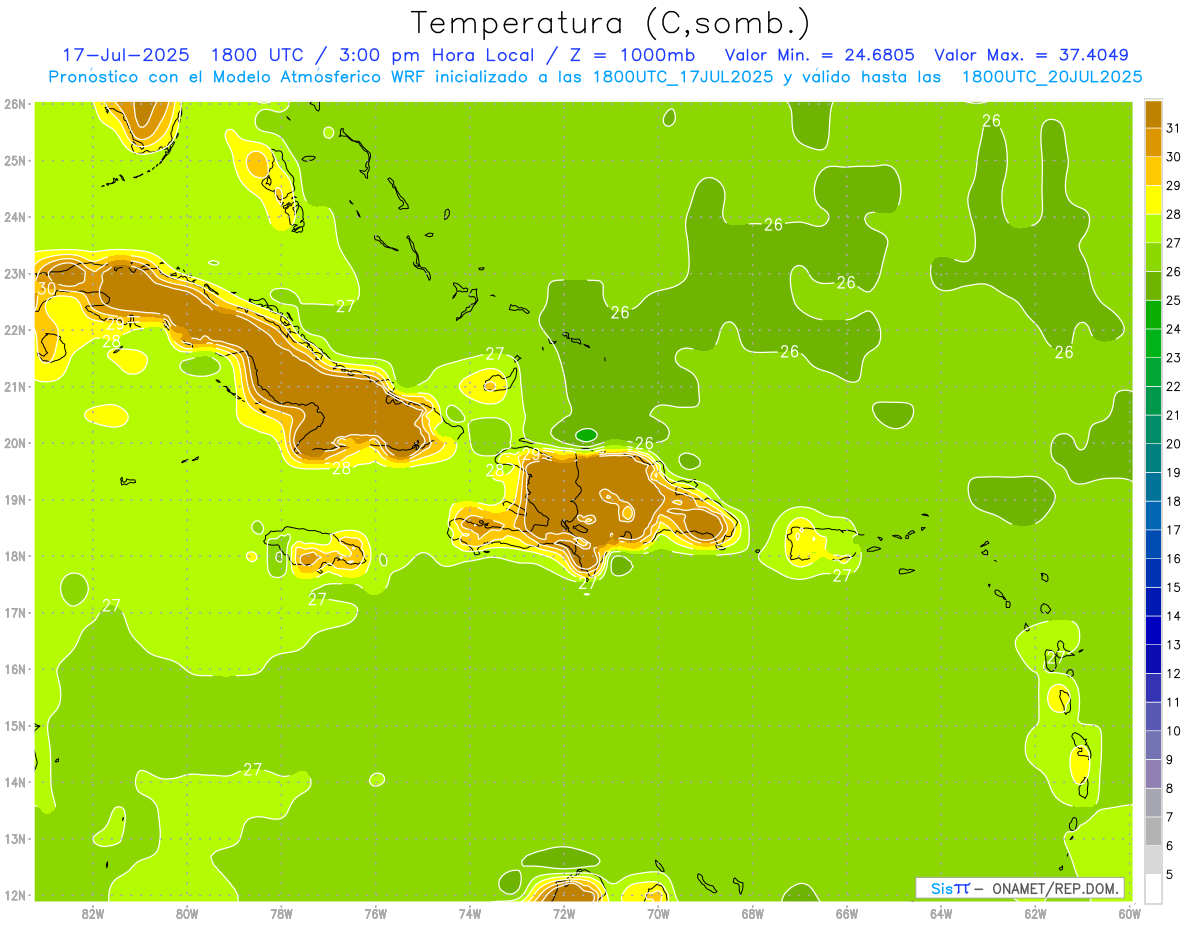
Task: Click latitude axis label "20N"
Action: 15,443
